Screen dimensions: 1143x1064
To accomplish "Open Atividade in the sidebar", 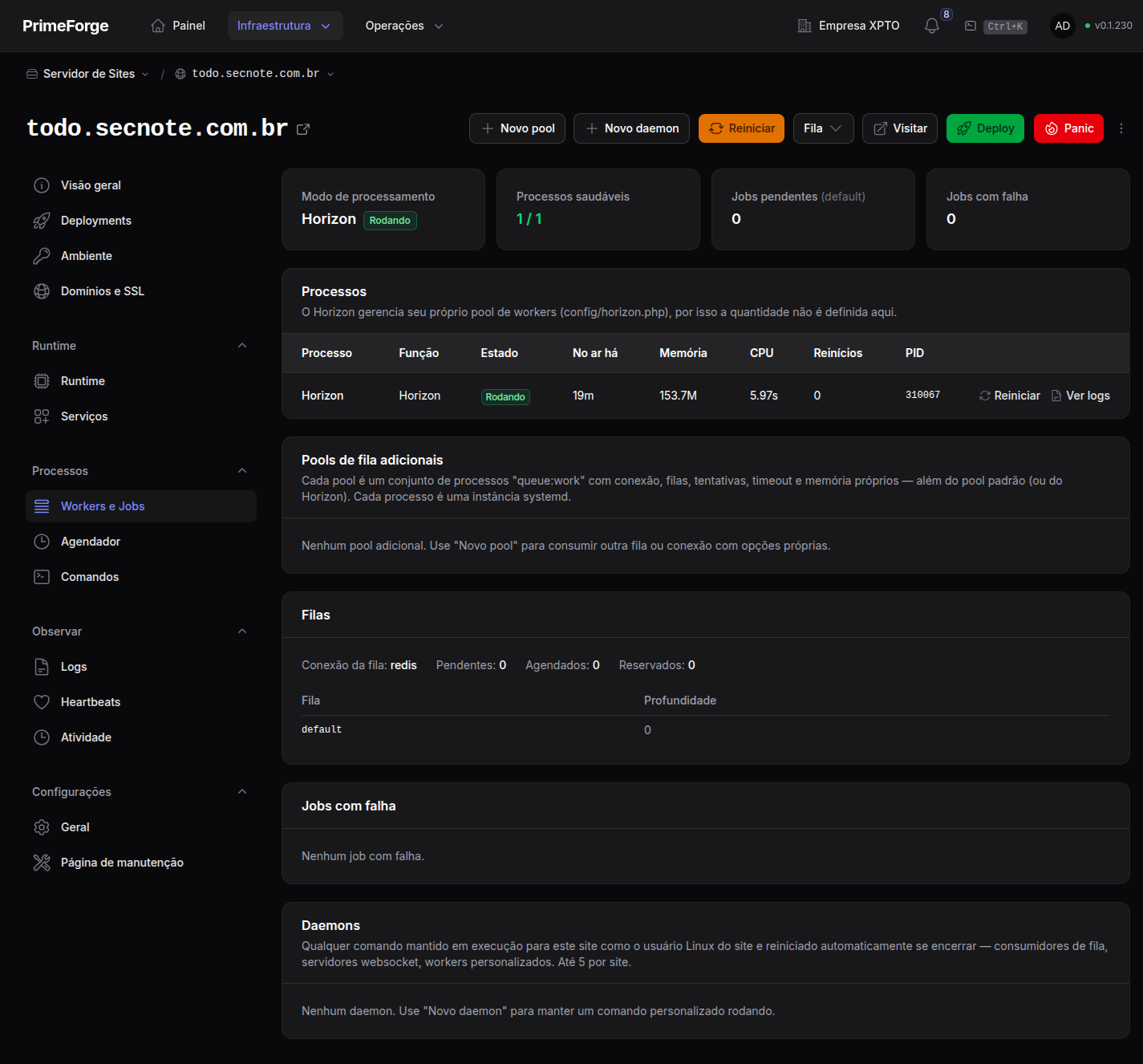I will coord(141,737).
